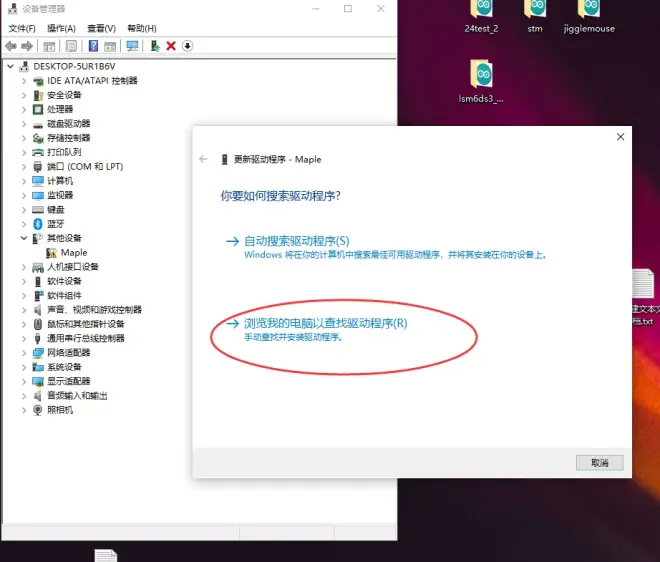Close the 更新驱动程序 - Maple dialog

click(x=620, y=137)
